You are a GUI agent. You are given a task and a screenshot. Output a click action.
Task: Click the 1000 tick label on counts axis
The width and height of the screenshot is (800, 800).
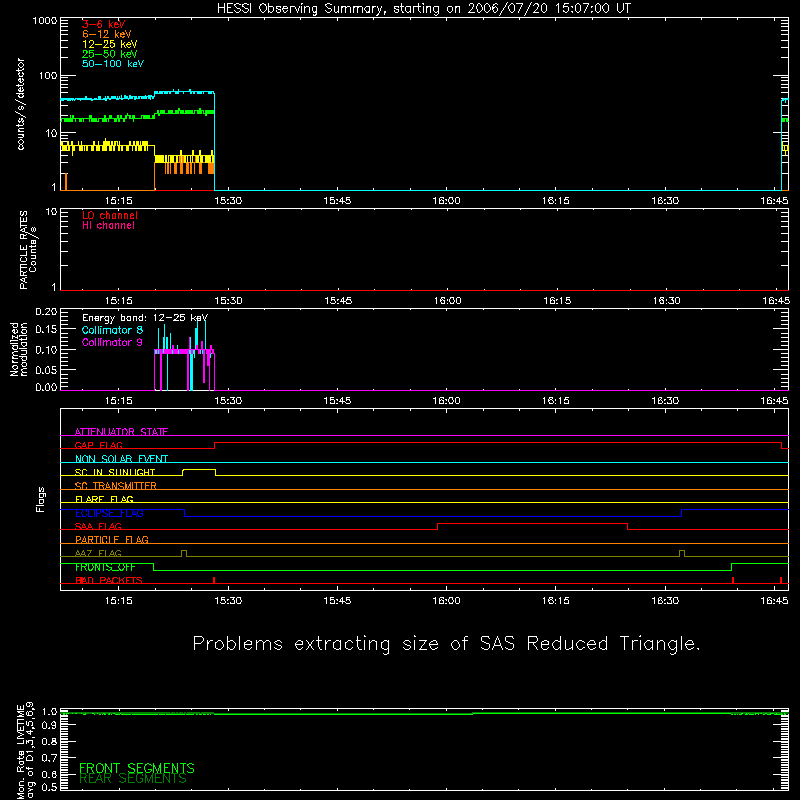tap(45, 21)
